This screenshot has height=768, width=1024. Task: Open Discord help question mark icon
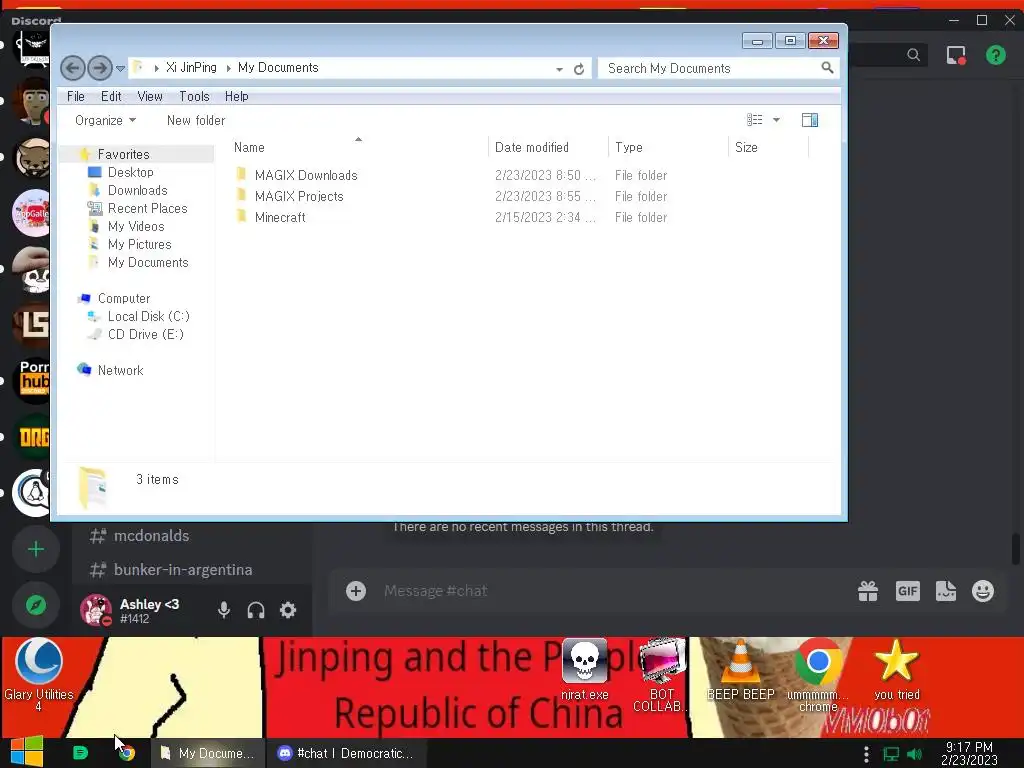[x=995, y=55]
